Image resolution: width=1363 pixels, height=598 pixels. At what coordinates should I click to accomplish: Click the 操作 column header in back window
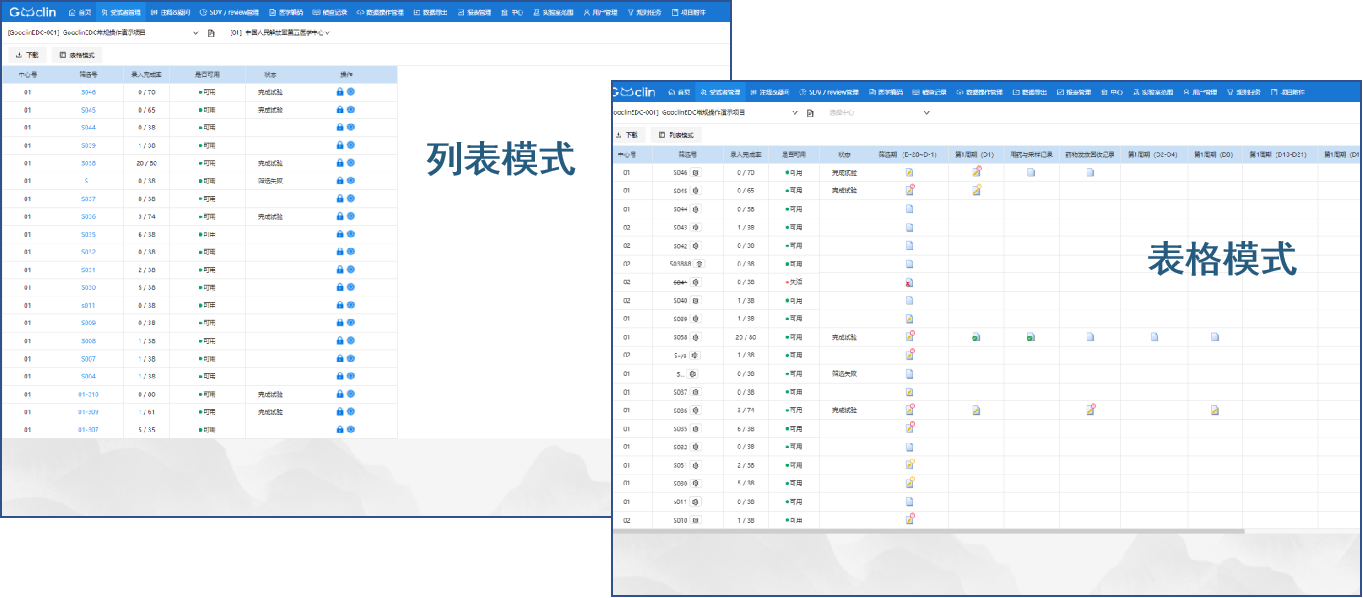pos(346,75)
